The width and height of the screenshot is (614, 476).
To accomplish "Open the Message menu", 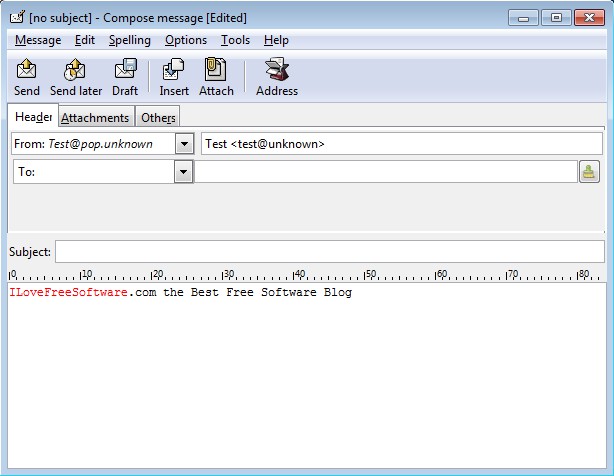I will point(38,40).
